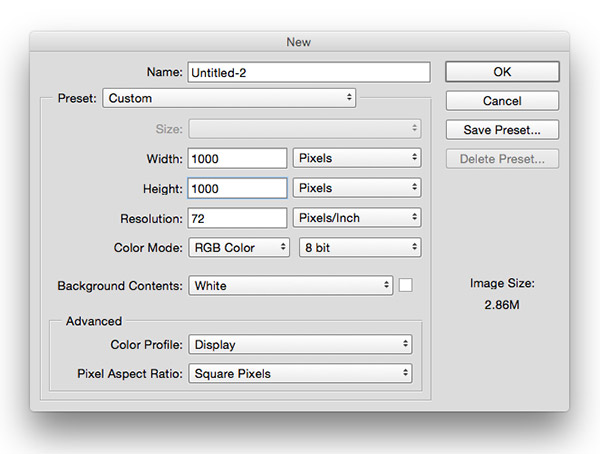Expand the Pixel Aspect Ratio dropdown
The width and height of the screenshot is (600, 454).
tap(300, 373)
